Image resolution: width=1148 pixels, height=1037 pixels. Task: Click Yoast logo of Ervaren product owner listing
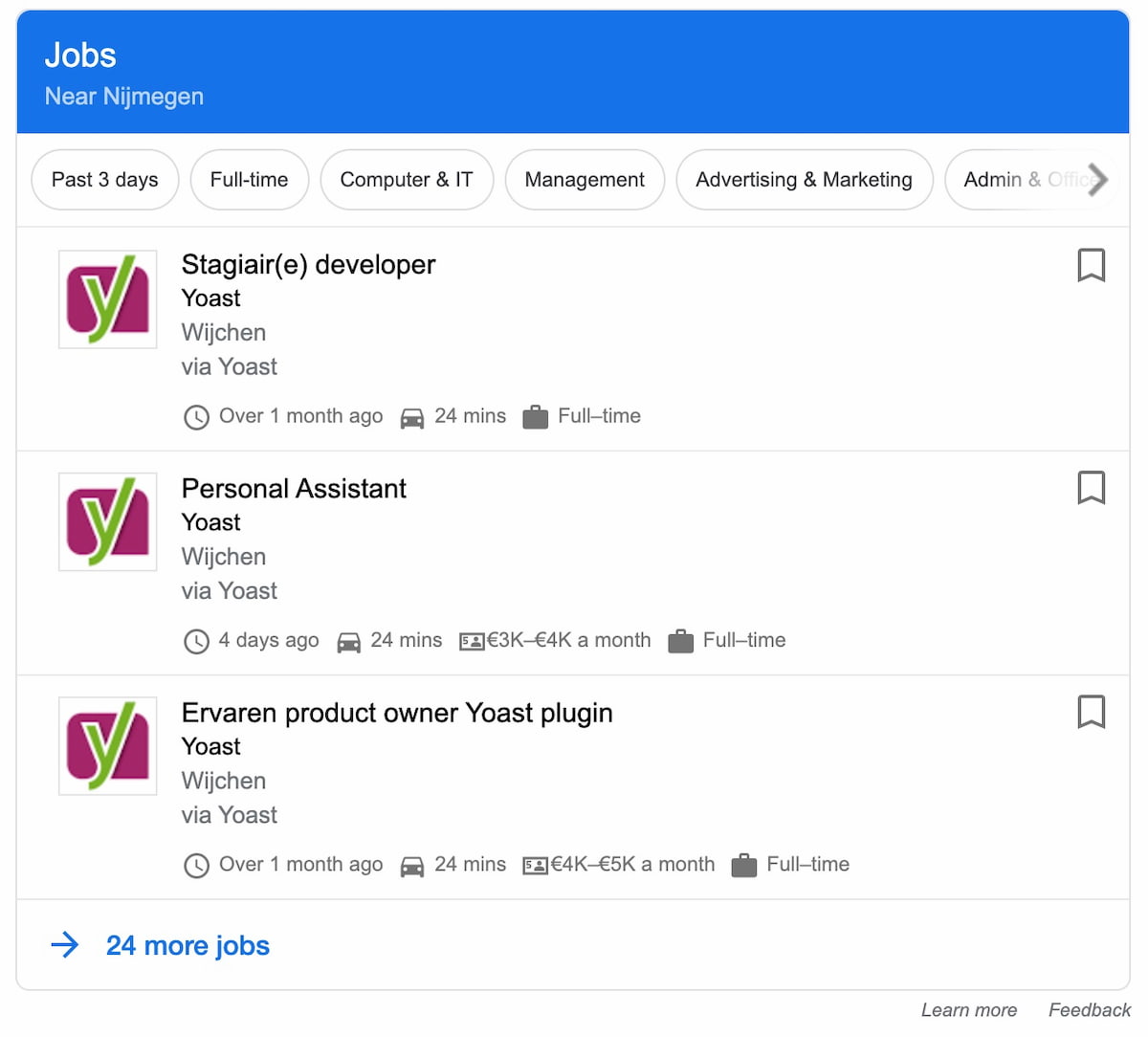(107, 746)
